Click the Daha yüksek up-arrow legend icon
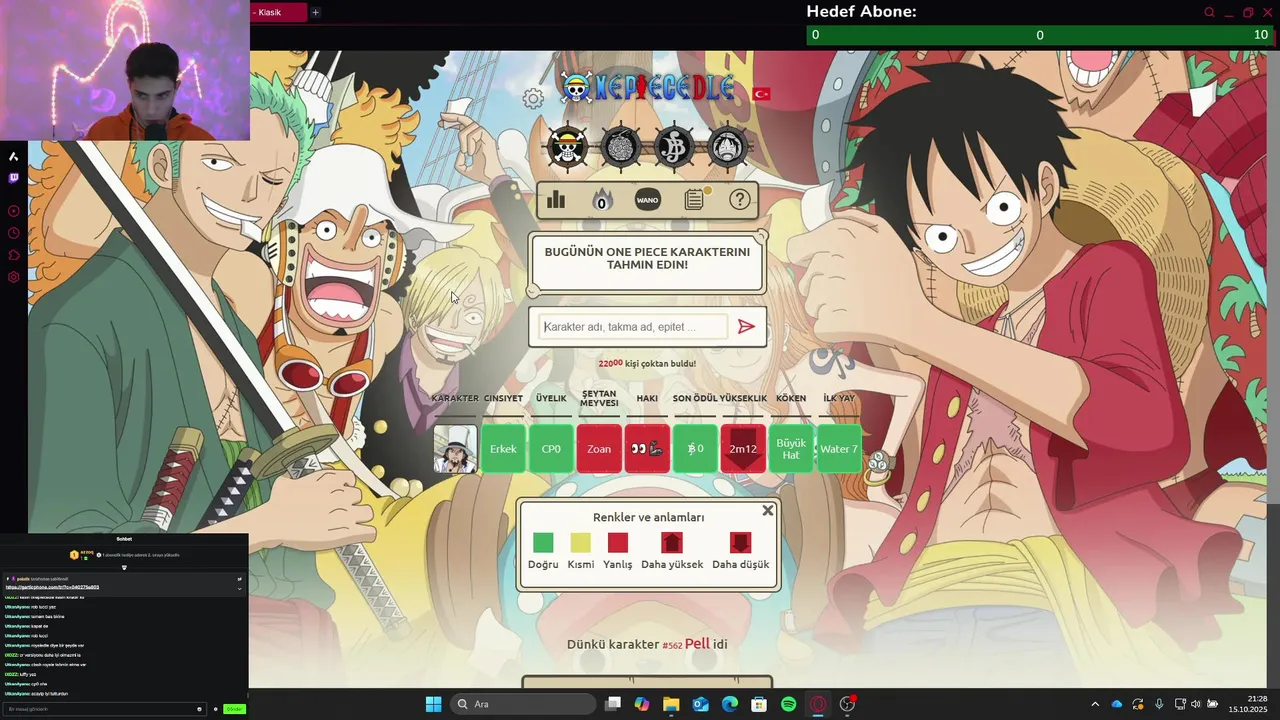This screenshot has width=1280, height=720. [x=672, y=542]
